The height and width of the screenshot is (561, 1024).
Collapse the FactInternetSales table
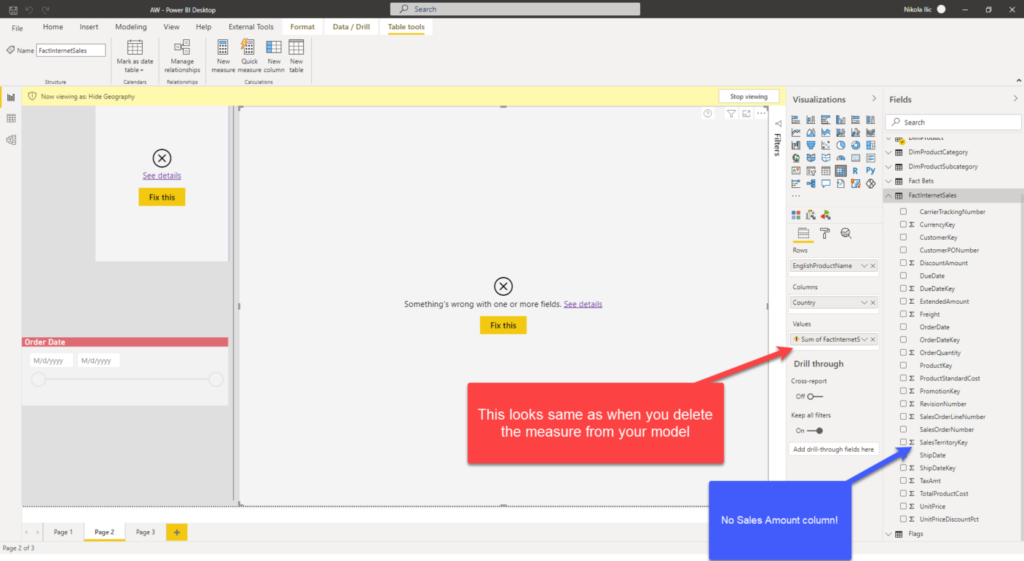point(889,195)
